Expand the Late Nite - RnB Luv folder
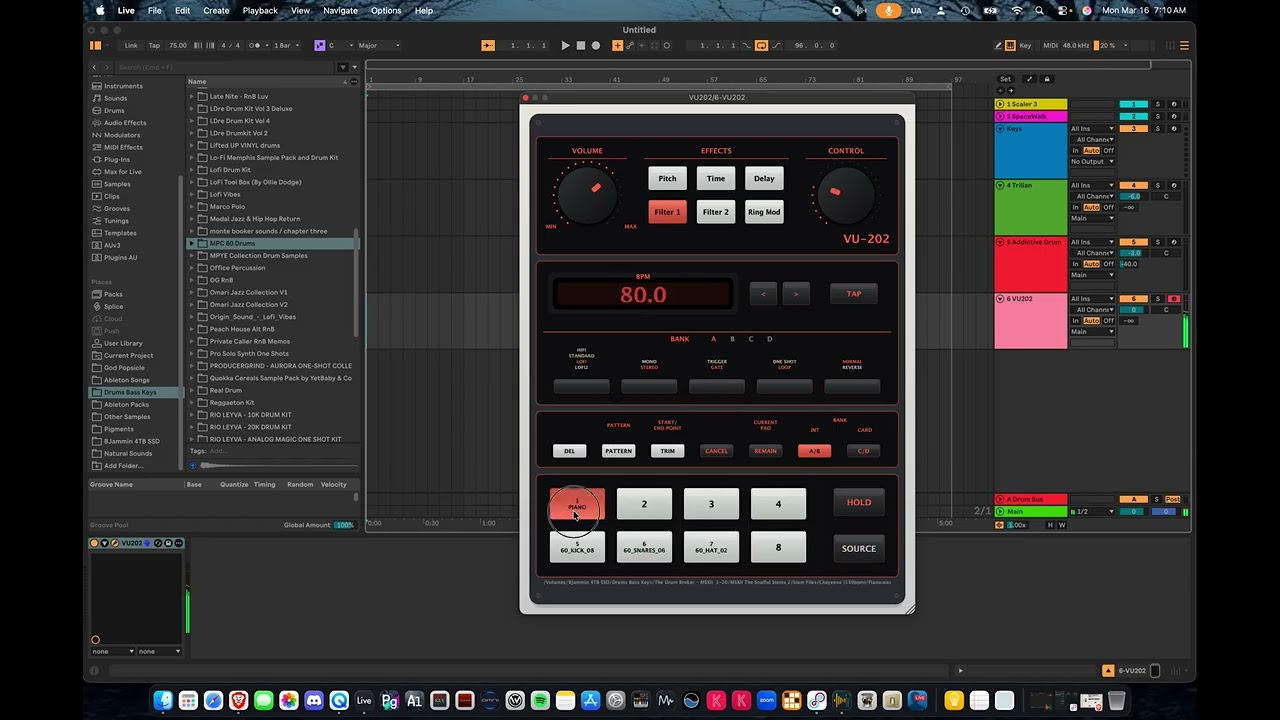This screenshot has width=1280, height=720. point(192,96)
